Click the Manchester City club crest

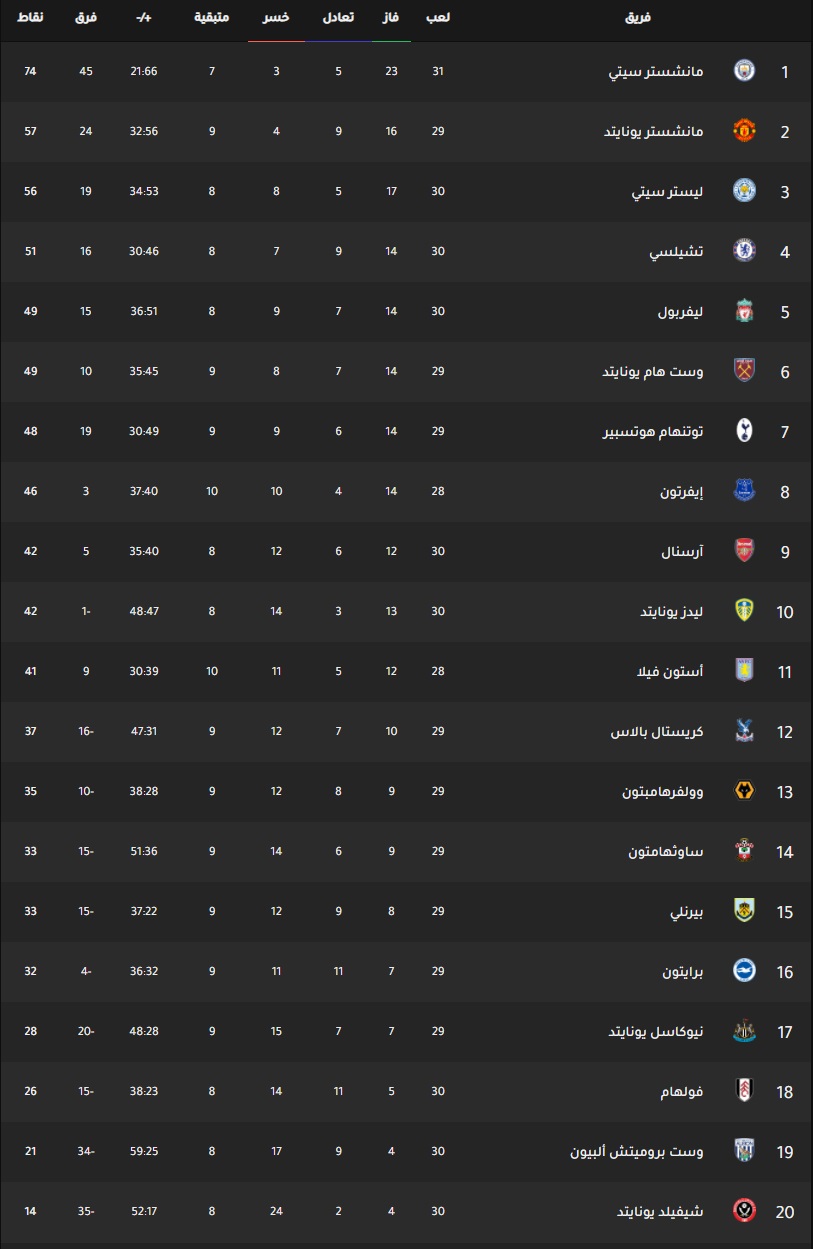click(744, 71)
